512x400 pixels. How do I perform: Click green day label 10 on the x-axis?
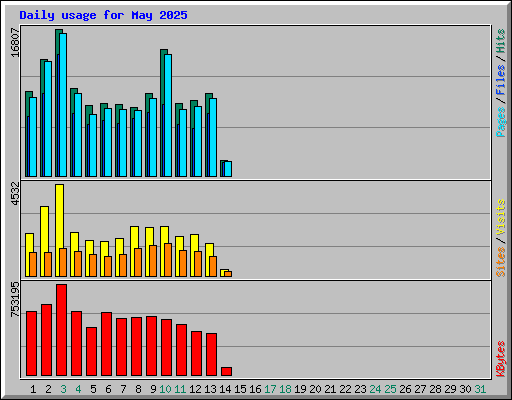tap(165, 389)
